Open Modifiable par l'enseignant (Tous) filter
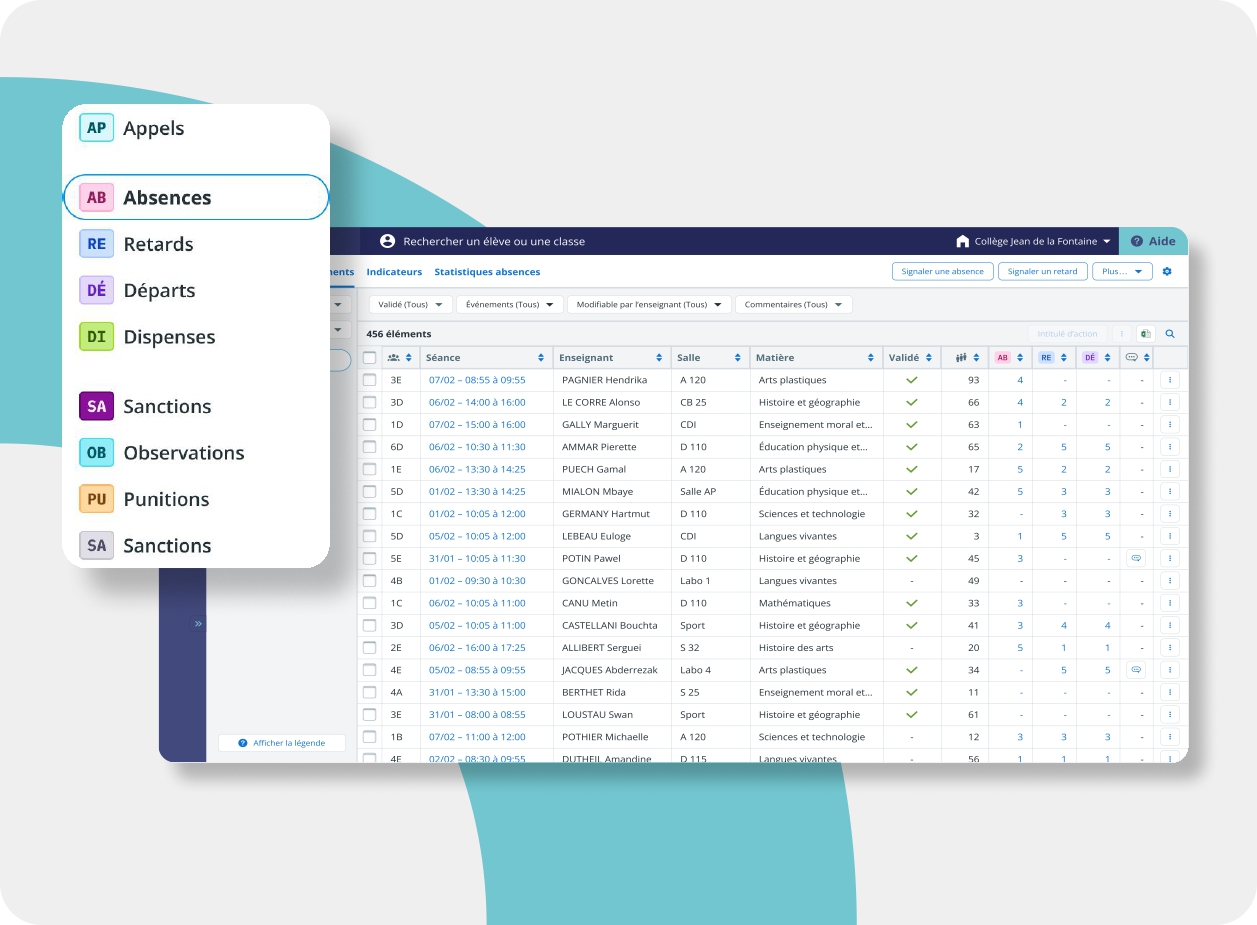This screenshot has width=1257, height=925. tap(649, 304)
